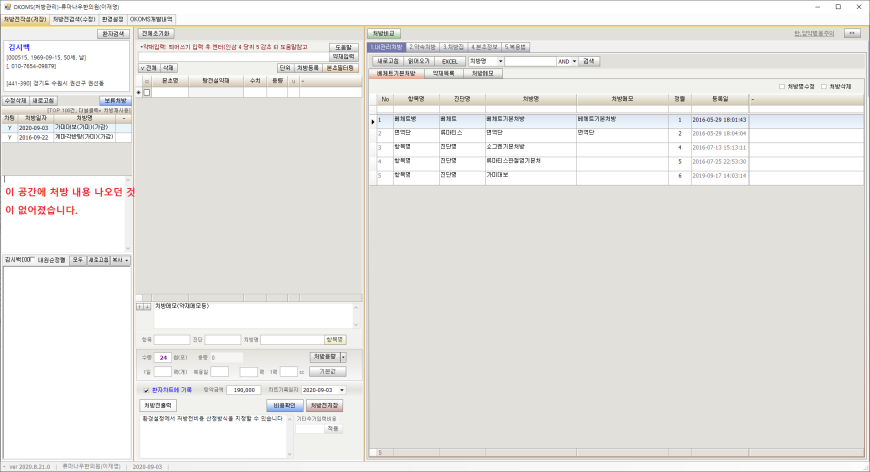Click the yellow button beside 처방명 field
Viewport: 870px width, 472px height.
pos(335,339)
